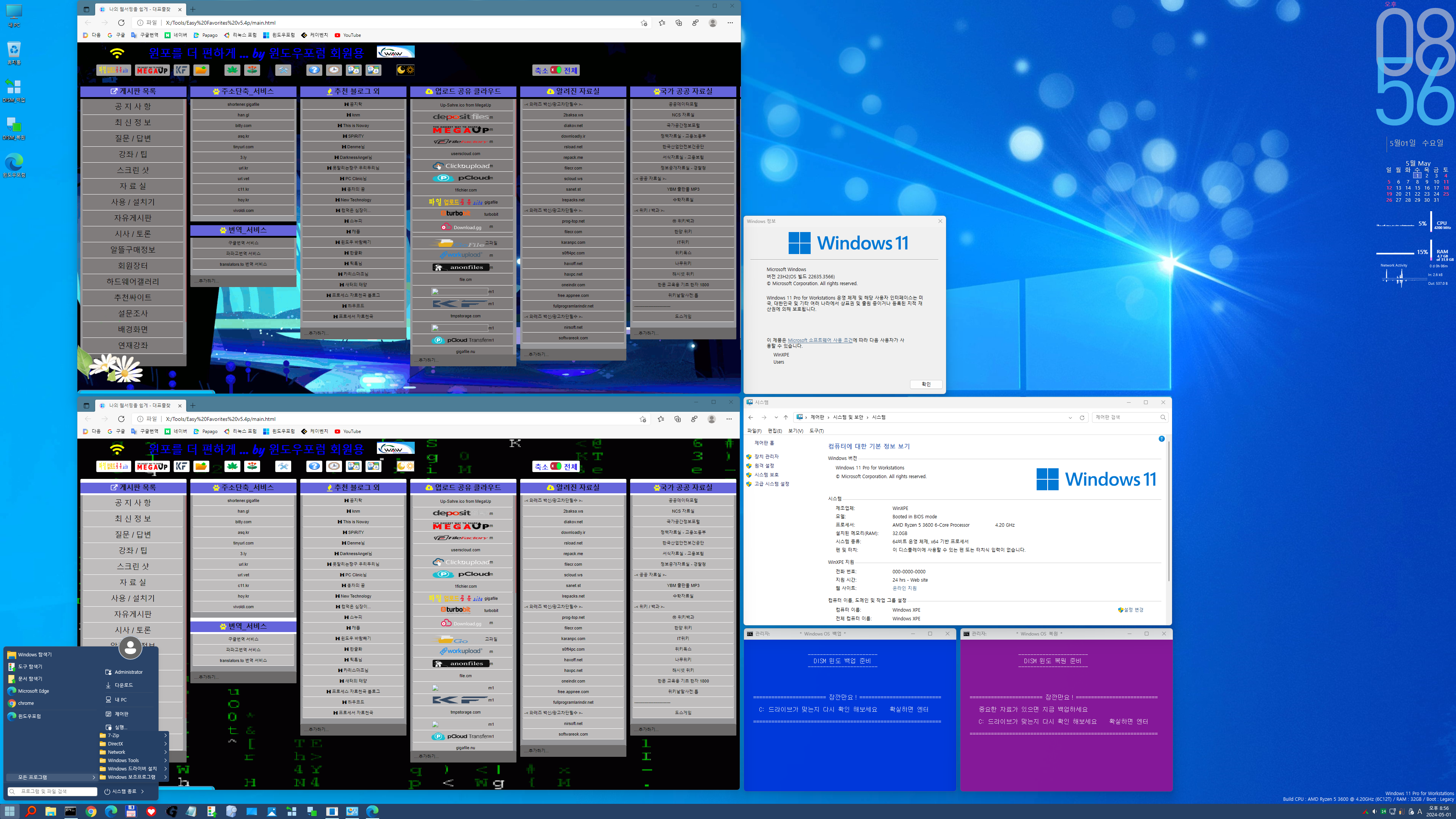
Task: Open the 편집(E) menu in 시스템 window
Action: click(775, 431)
